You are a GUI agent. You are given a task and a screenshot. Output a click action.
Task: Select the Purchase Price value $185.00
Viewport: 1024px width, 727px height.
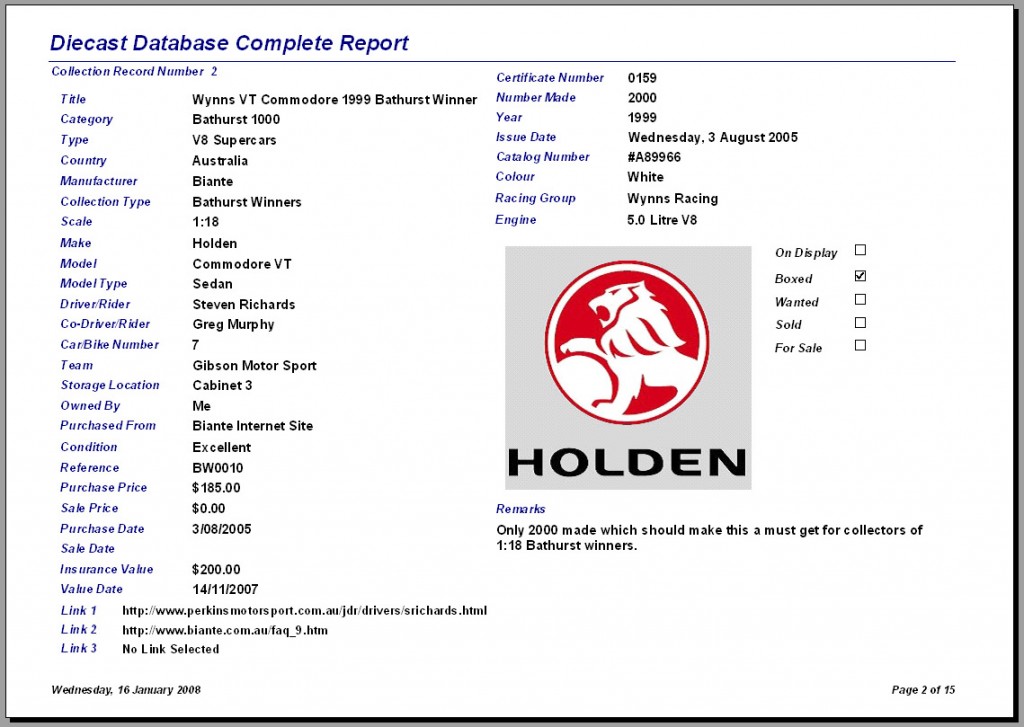click(x=216, y=488)
